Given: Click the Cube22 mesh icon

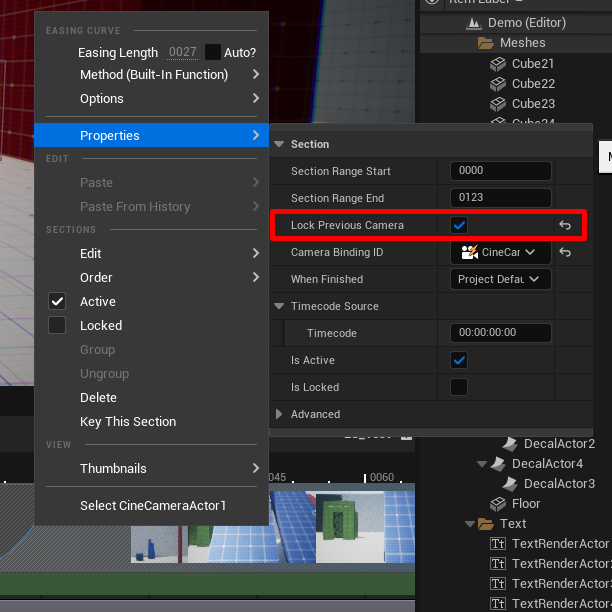Looking at the screenshot, I should [x=498, y=84].
